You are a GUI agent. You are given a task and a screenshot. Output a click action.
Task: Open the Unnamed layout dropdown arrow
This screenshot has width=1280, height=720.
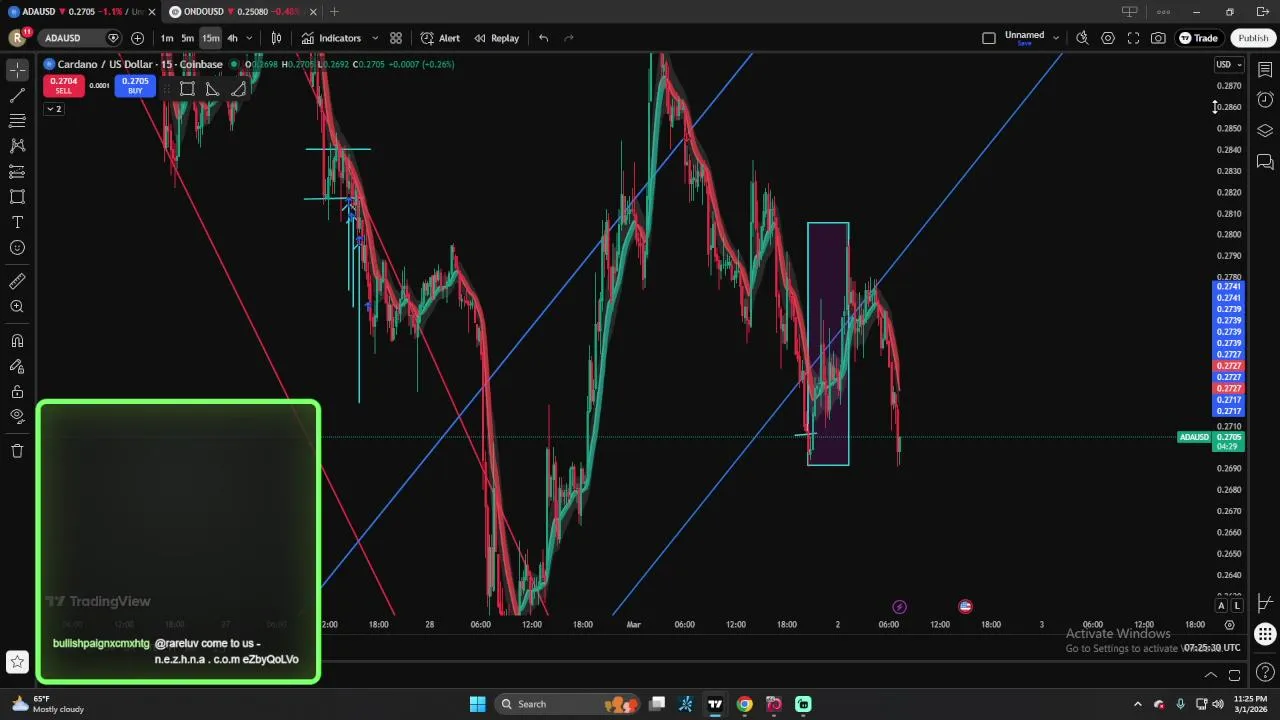click(1056, 38)
